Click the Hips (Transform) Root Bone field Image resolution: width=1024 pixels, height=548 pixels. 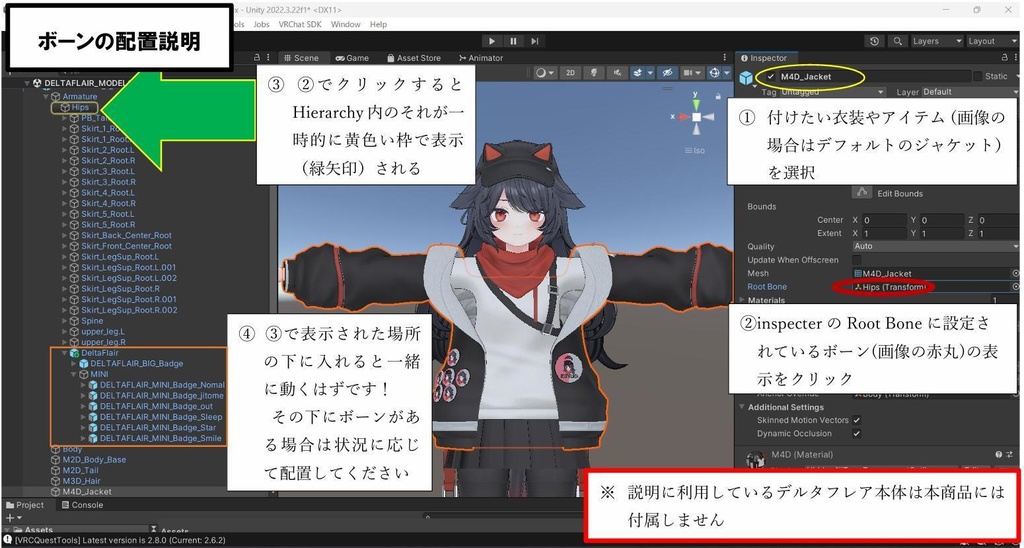coord(931,287)
